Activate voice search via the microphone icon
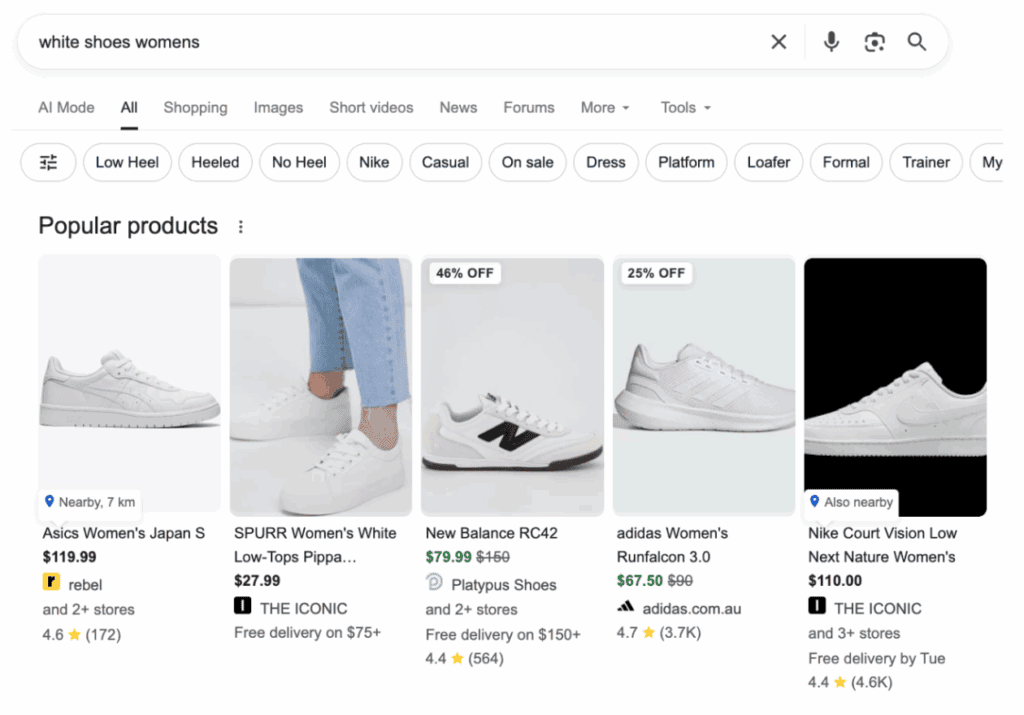The image size is (1024, 715). [831, 41]
